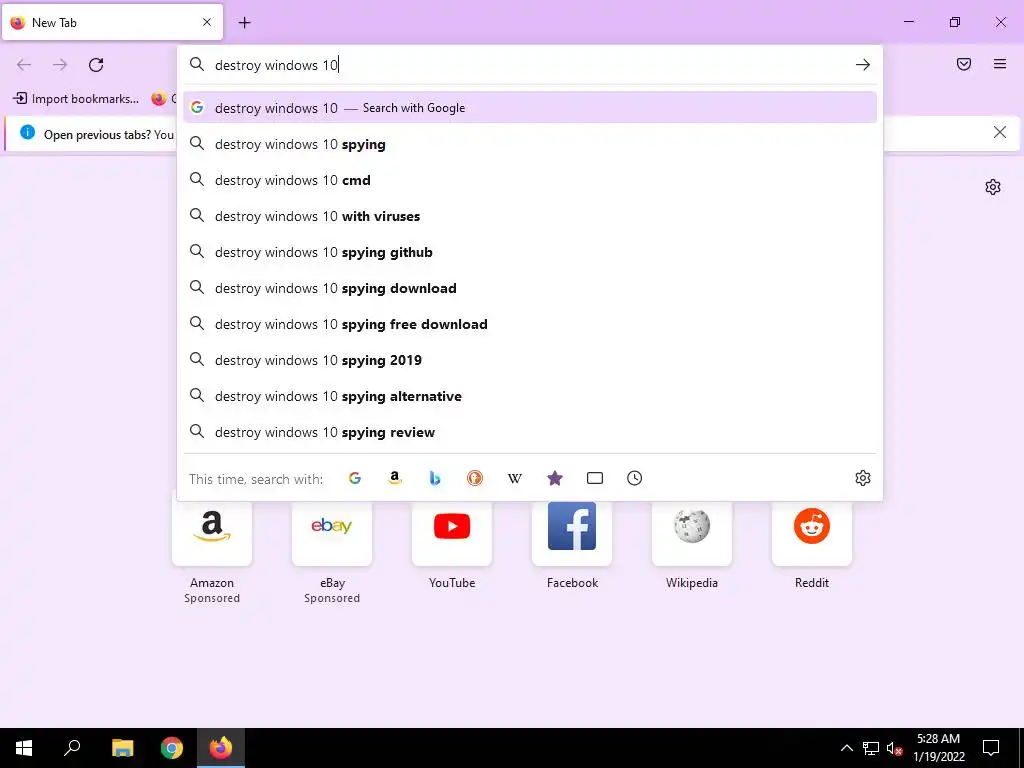Open the Firefox application menu
Image resolution: width=1024 pixels, height=768 pixels.
point(1000,64)
